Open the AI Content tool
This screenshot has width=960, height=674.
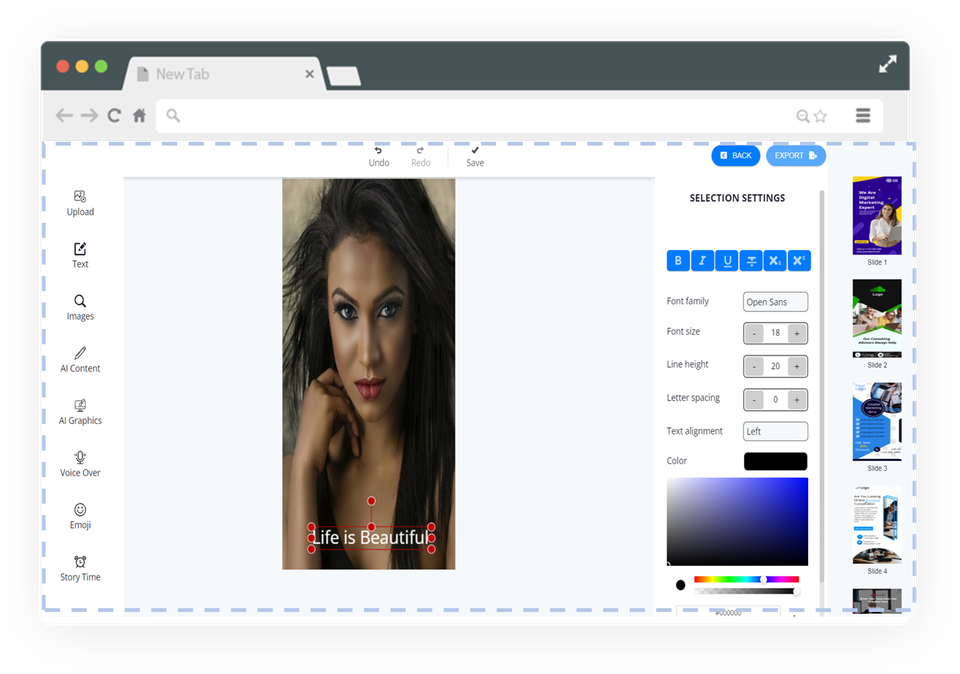tap(80, 359)
